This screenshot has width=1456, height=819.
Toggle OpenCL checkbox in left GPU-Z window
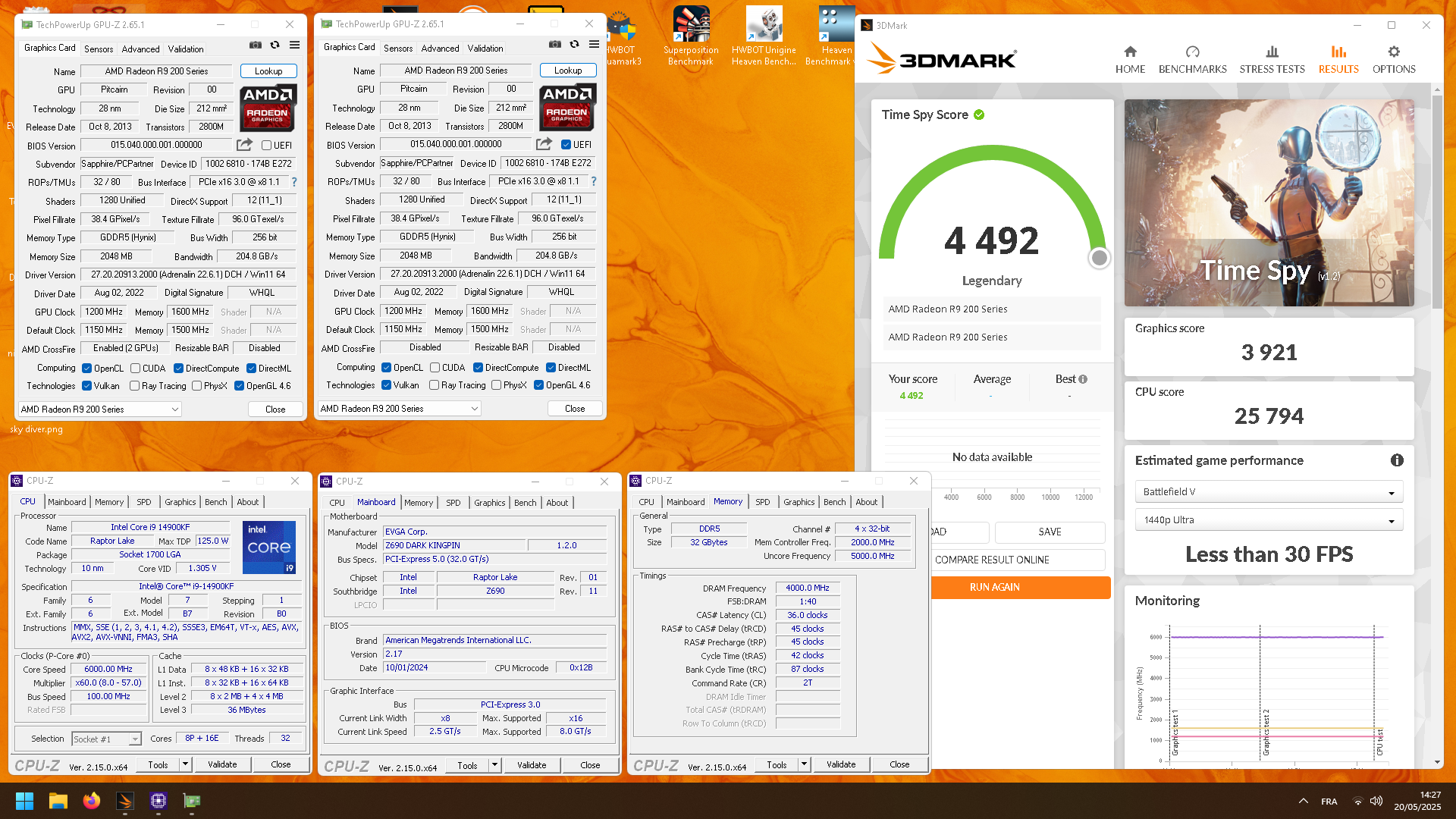coord(87,369)
